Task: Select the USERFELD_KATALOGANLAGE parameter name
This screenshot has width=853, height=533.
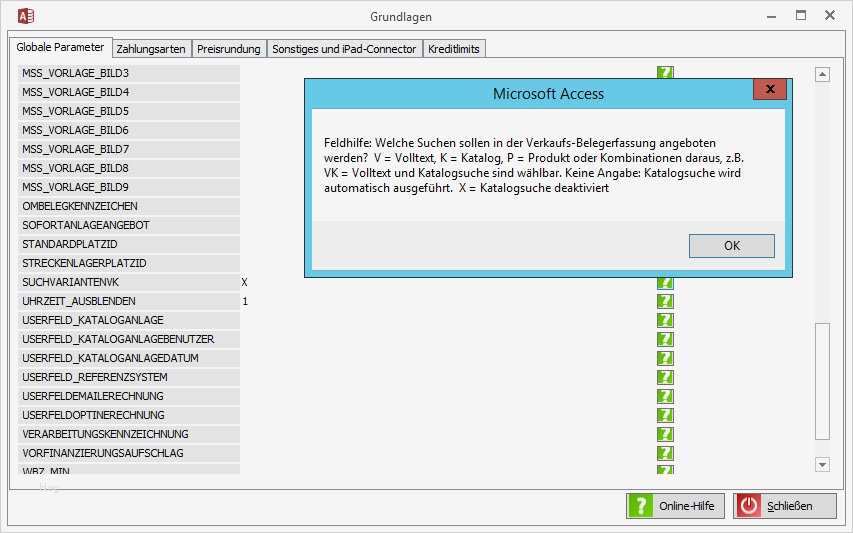Action: [129, 320]
